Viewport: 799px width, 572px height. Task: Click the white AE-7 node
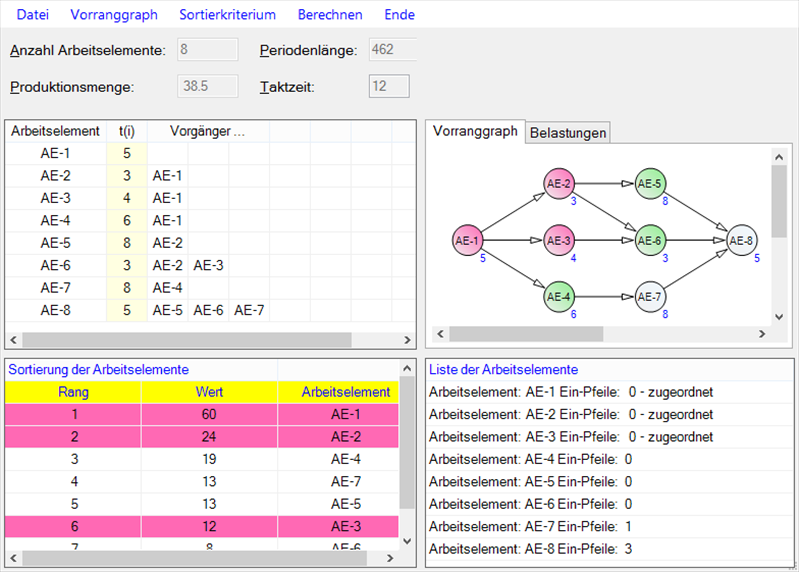650,297
